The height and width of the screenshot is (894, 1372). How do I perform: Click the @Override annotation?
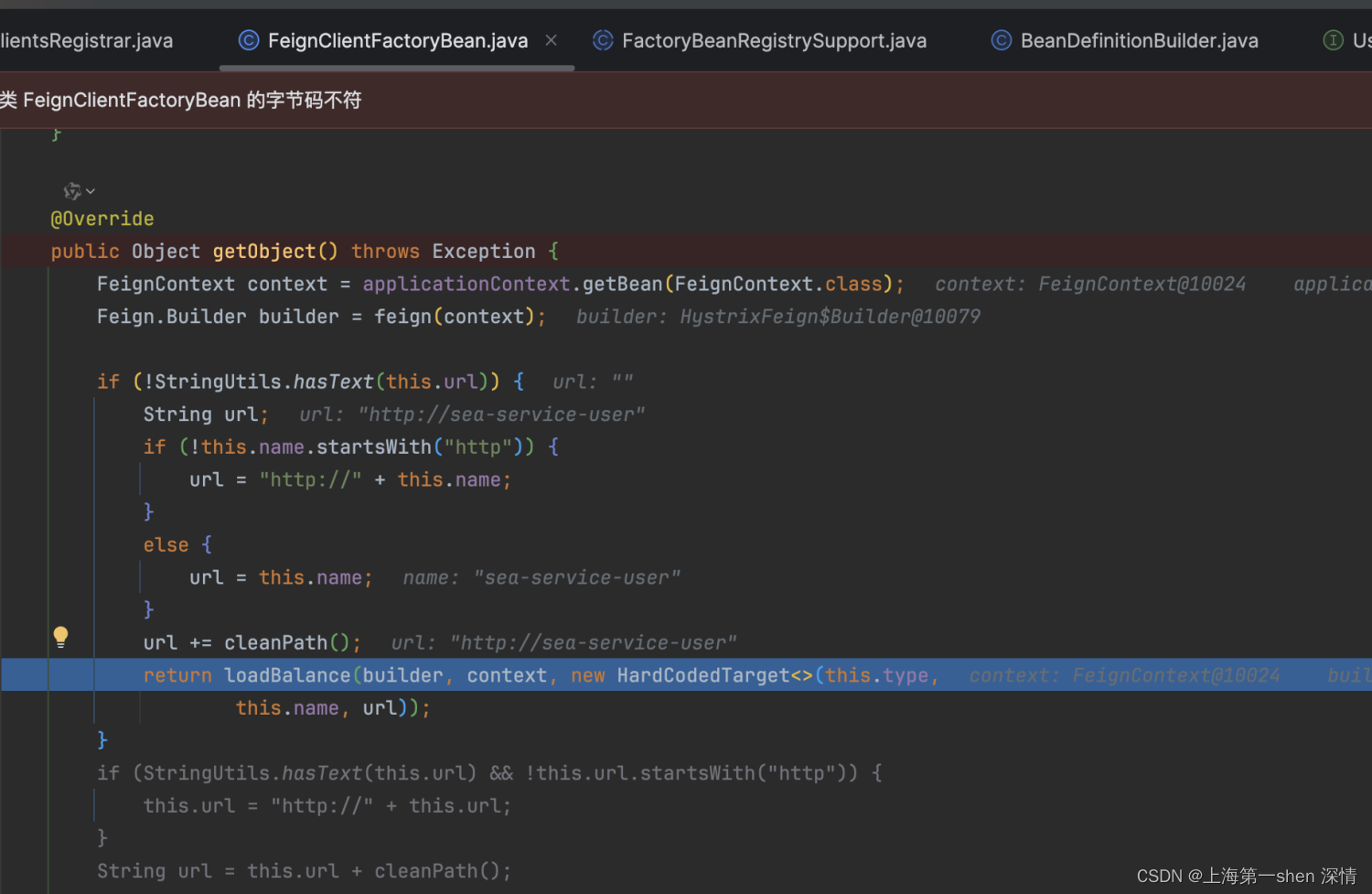[102, 219]
